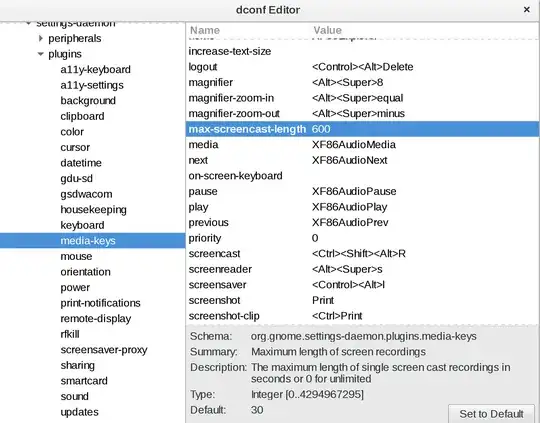
Task: Edit the 600 value cell
Action: point(321,129)
